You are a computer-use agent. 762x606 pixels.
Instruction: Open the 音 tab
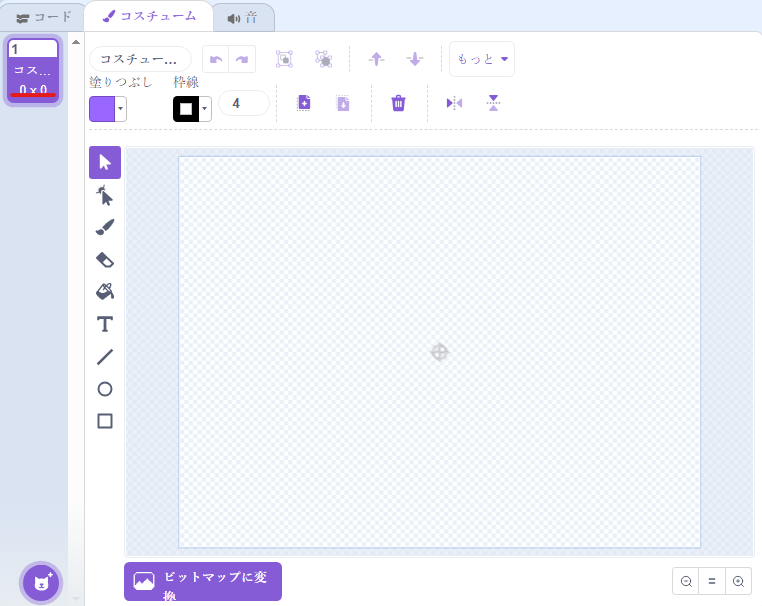pyautogui.click(x=243, y=17)
